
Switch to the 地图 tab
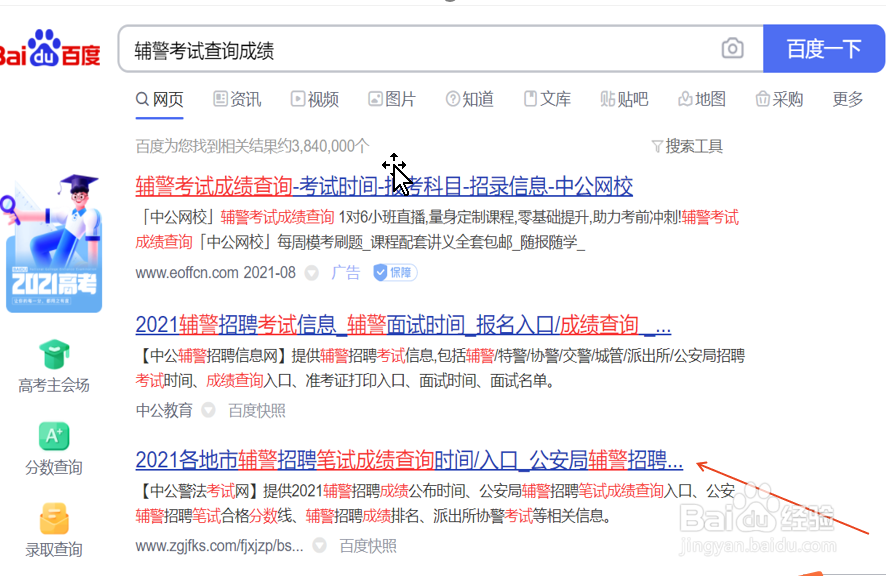(702, 99)
